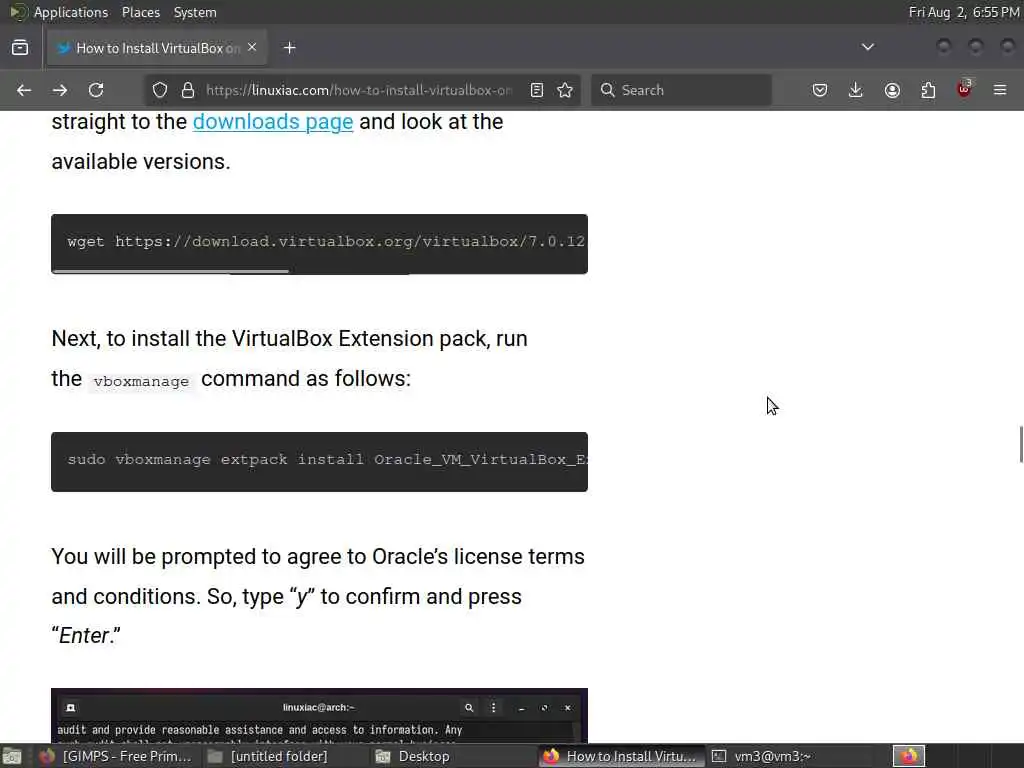This screenshot has width=1024, height=768.
Task: Click the wget download command code block
Action: pos(319,242)
